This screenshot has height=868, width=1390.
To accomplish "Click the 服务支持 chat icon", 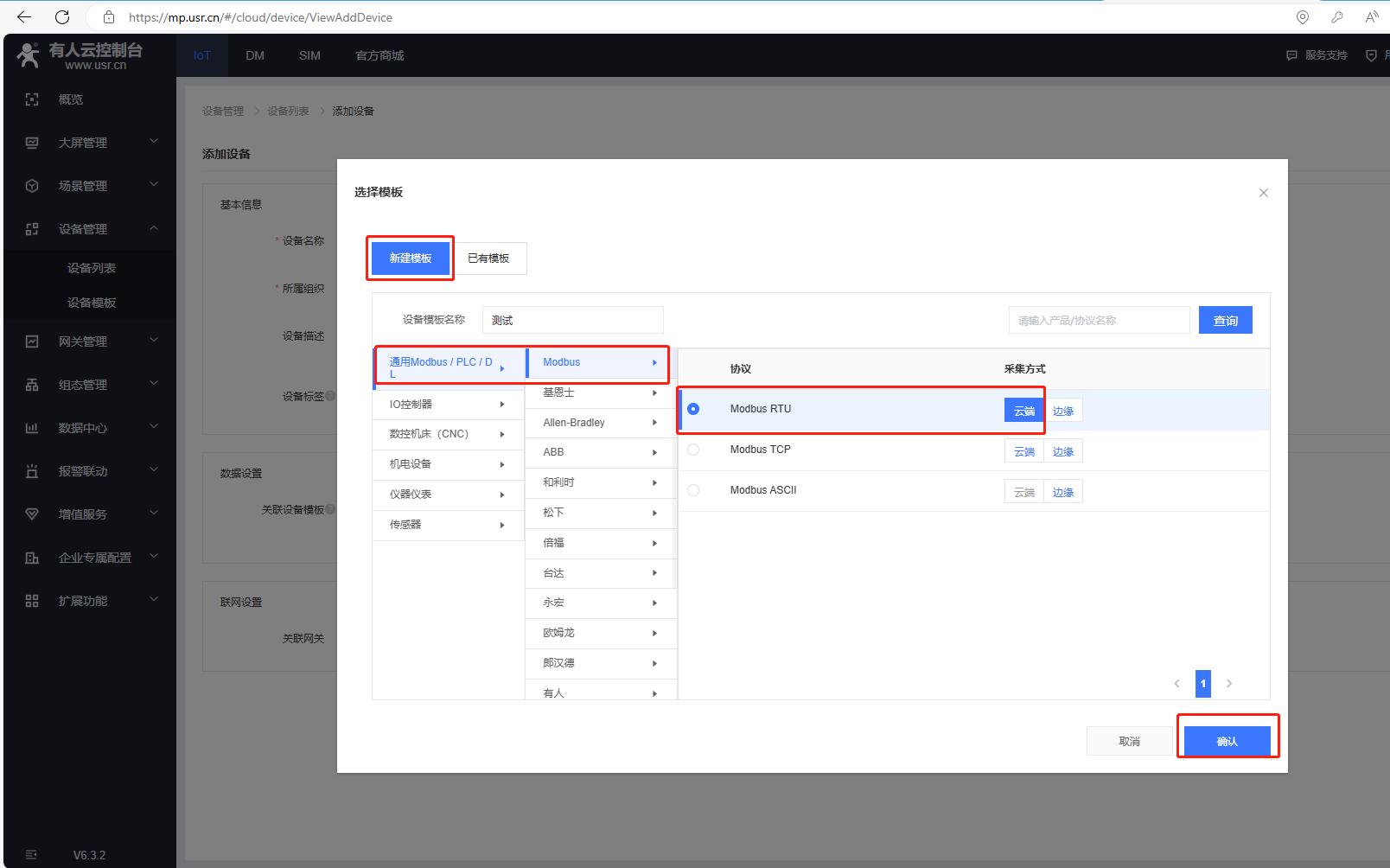I will [1291, 55].
